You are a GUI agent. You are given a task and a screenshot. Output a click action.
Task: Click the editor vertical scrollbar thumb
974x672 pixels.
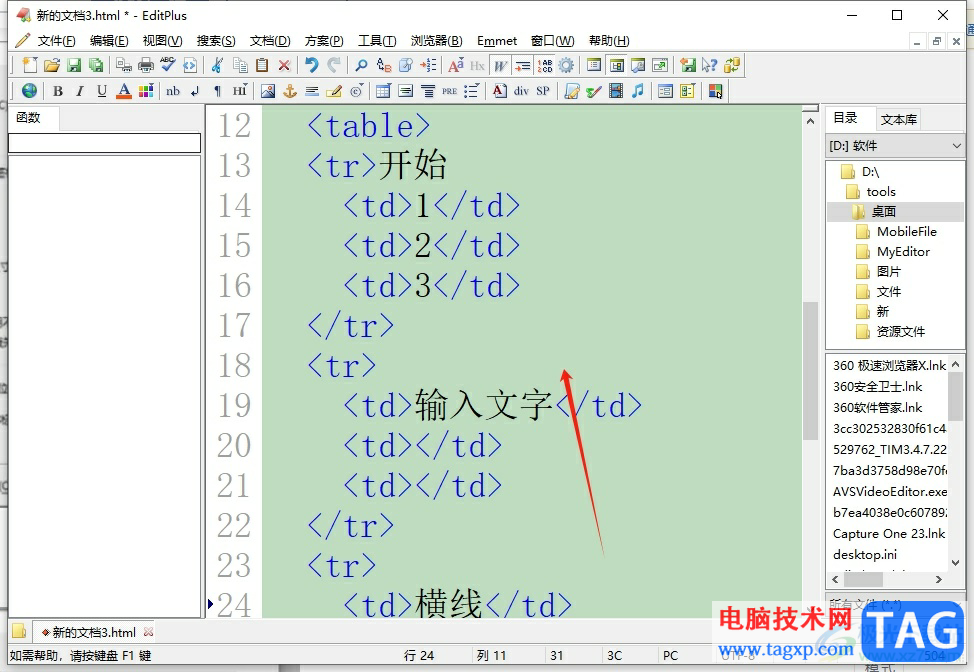tap(810, 371)
